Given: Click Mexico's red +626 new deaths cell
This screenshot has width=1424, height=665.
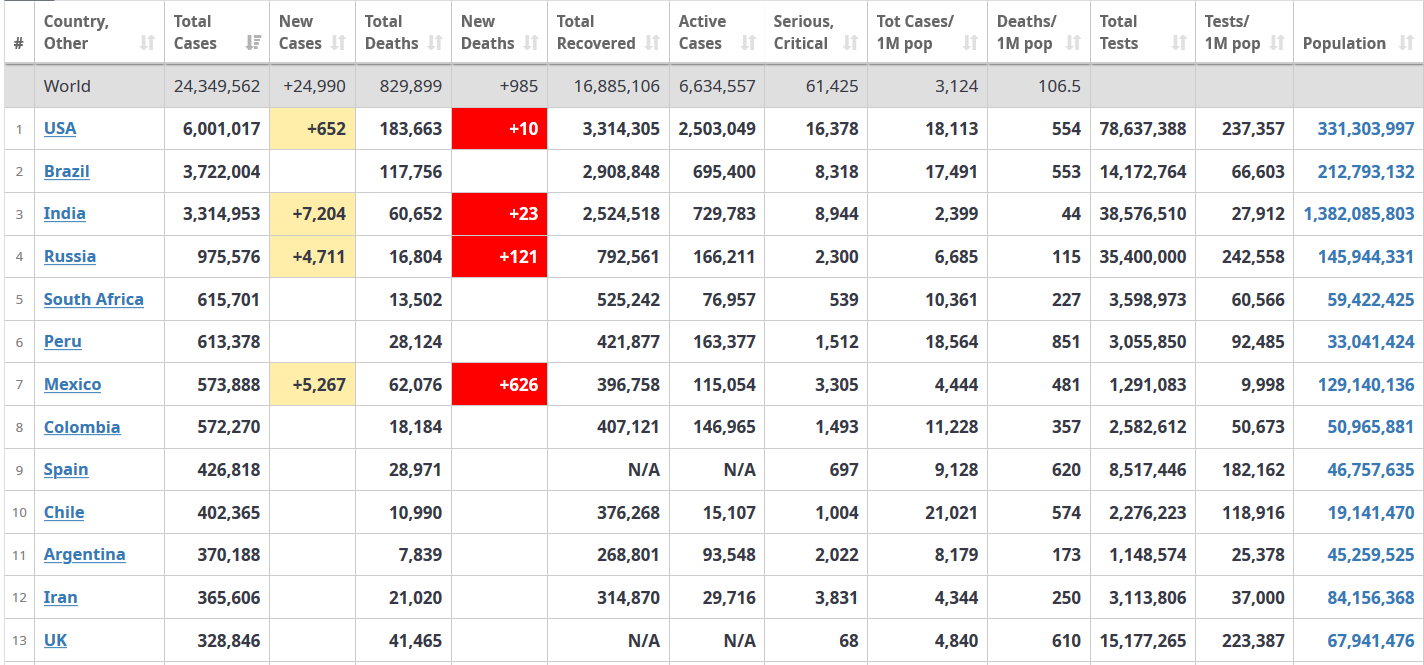Looking at the screenshot, I should pos(500,384).
